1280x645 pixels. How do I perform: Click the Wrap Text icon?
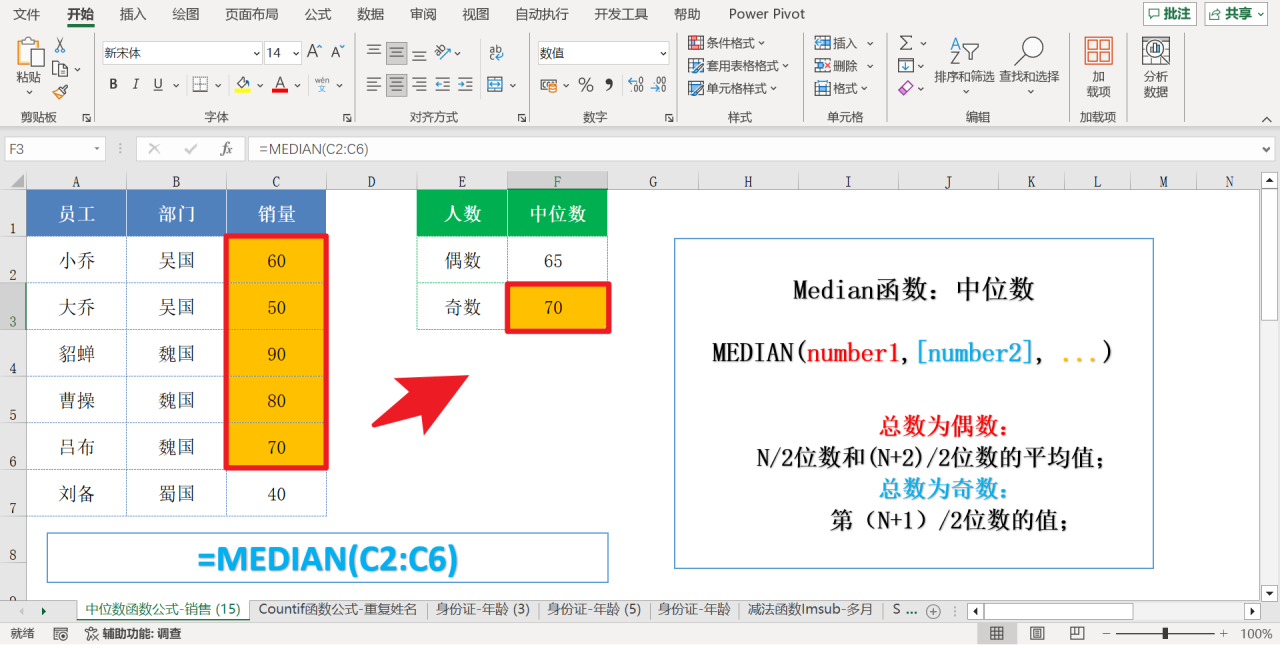(x=496, y=52)
